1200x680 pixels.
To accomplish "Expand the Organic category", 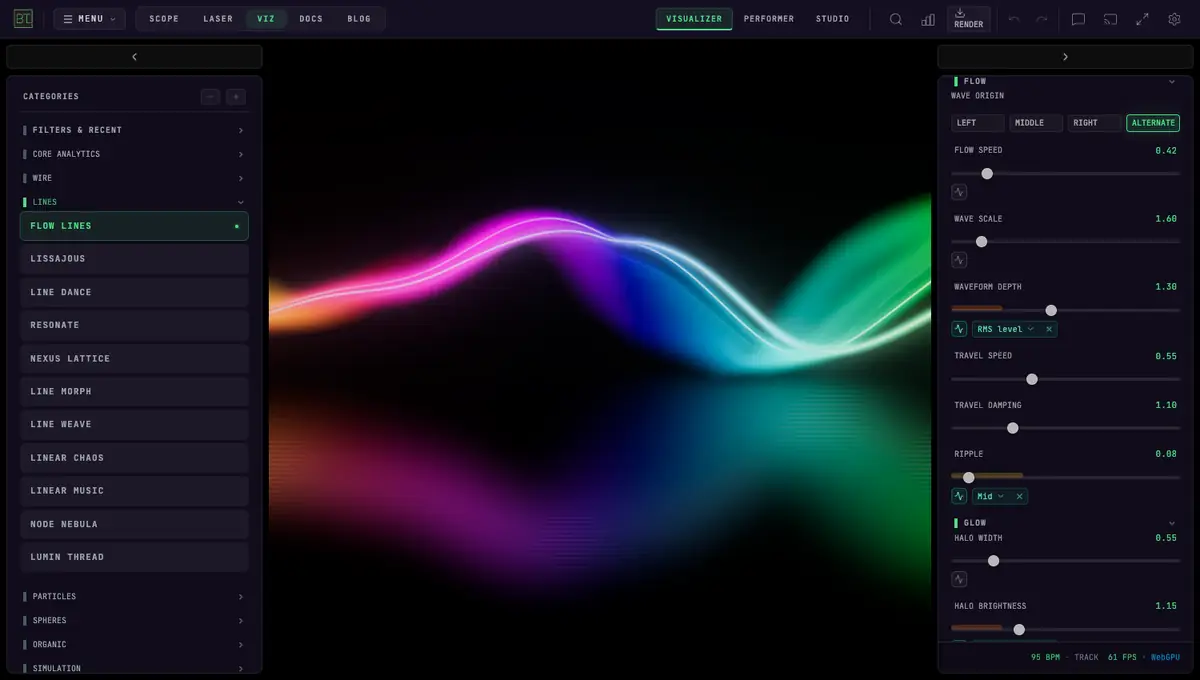I will pyautogui.click(x=134, y=644).
